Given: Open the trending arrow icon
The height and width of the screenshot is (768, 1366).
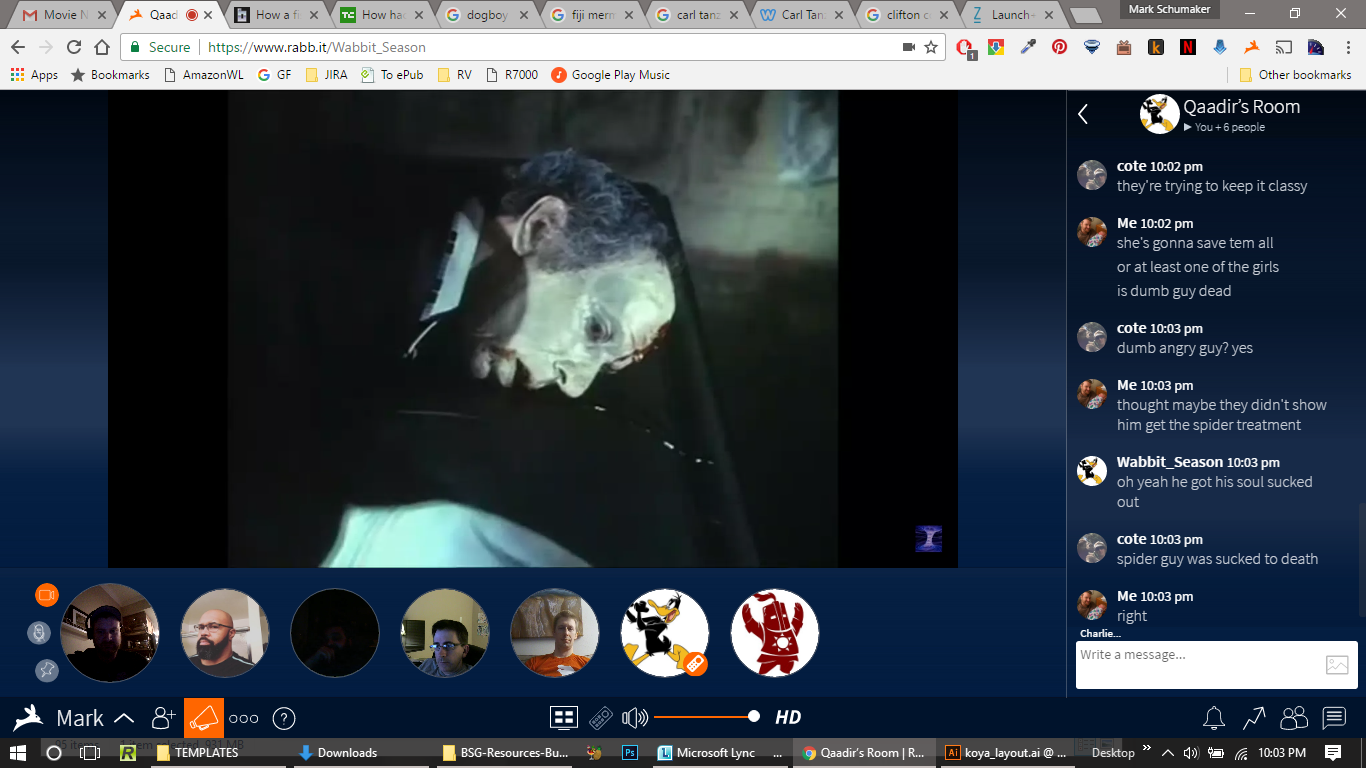Looking at the screenshot, I should click(1254, 717).
